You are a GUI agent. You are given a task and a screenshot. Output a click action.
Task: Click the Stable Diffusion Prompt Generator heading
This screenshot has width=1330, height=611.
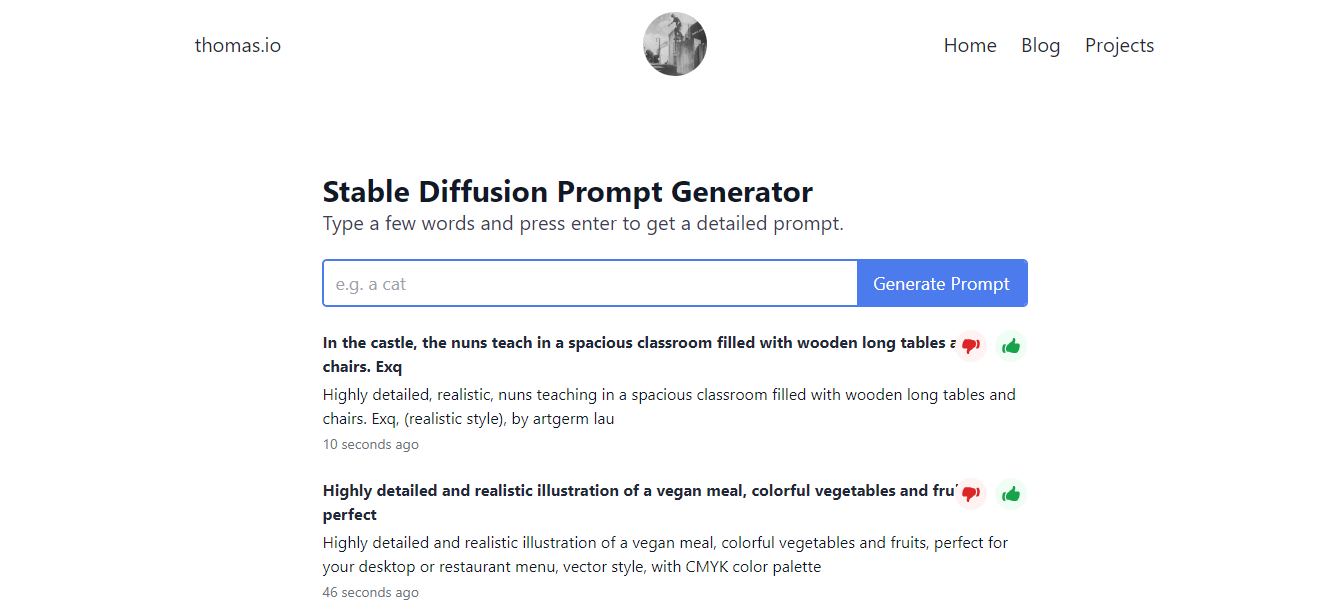point(567,191)
